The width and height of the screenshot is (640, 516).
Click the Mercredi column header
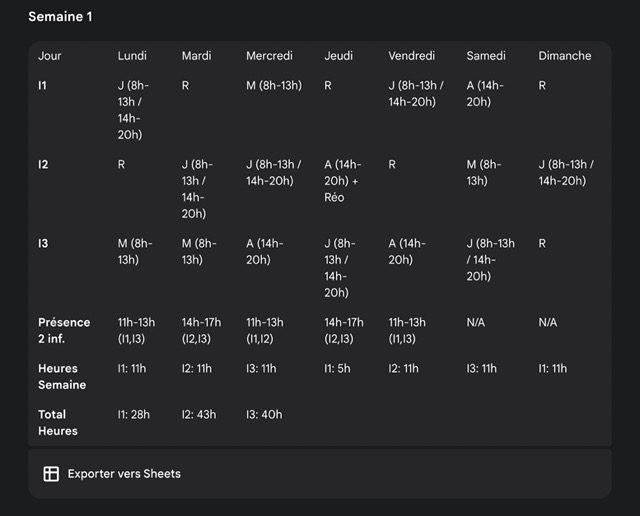(x=269, y=56)
